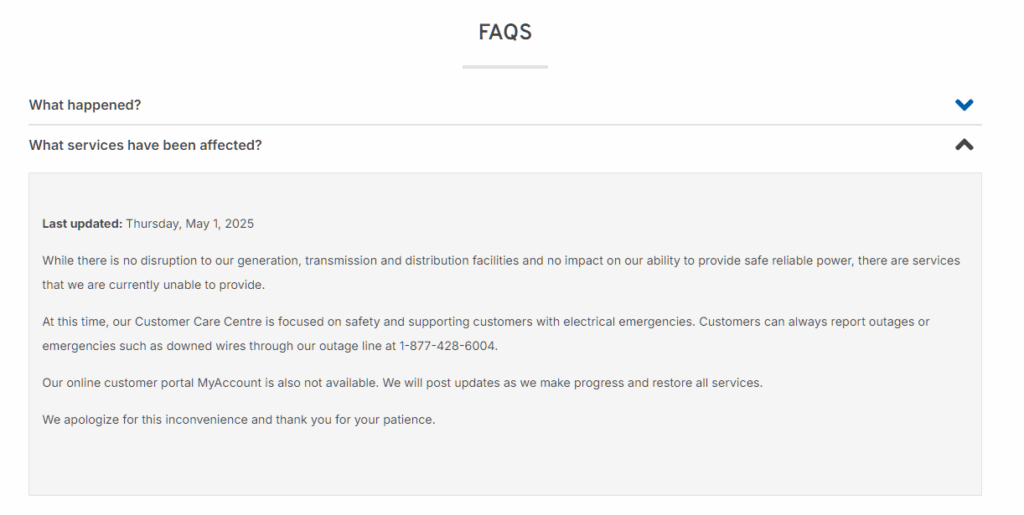The width and height of the screenshot is (1024, 515).
Task: Click the "What services have been affected?" question
Action: point(145,145)
